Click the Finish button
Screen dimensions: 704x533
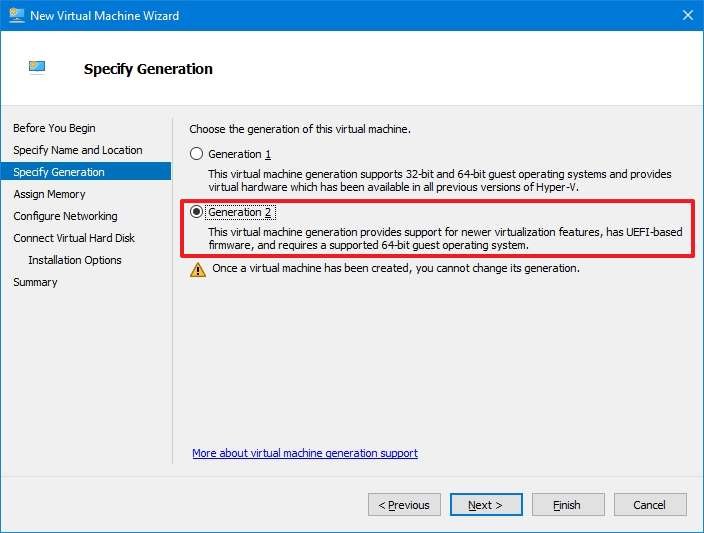point(568,505)
